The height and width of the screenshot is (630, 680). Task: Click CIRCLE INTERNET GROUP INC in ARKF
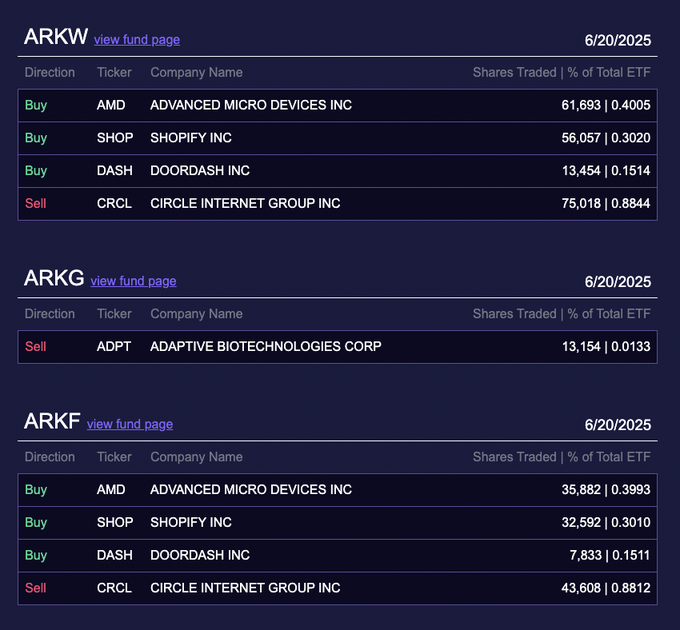245,588
